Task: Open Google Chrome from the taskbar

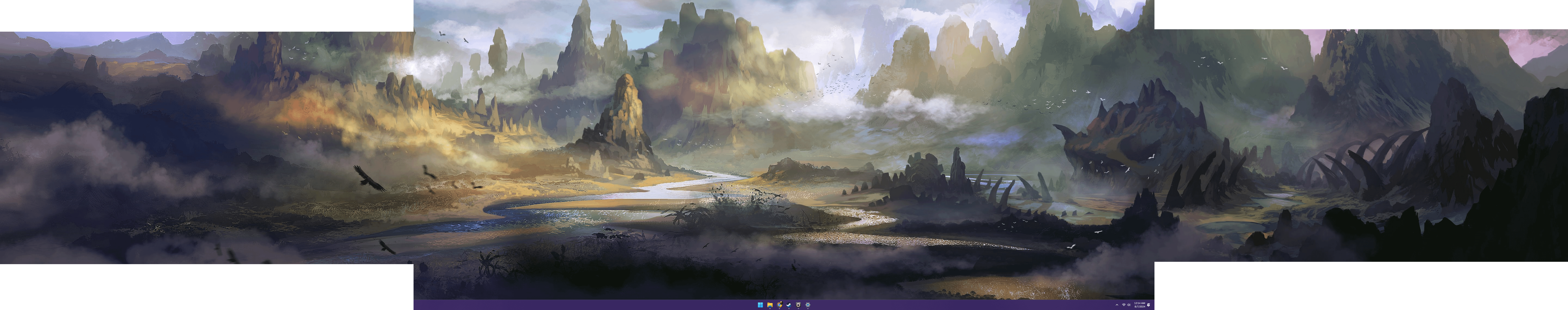Action: tap(780, 305)
